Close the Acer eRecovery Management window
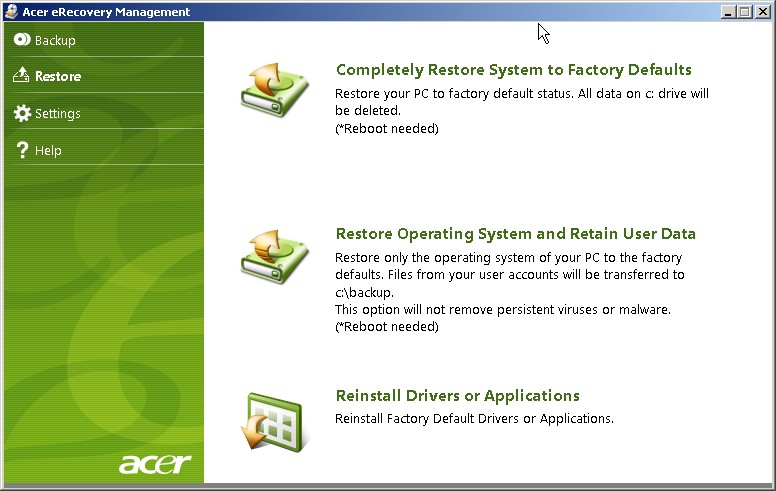This screenshot has width=776, height=491. click(x=762, y=12)
